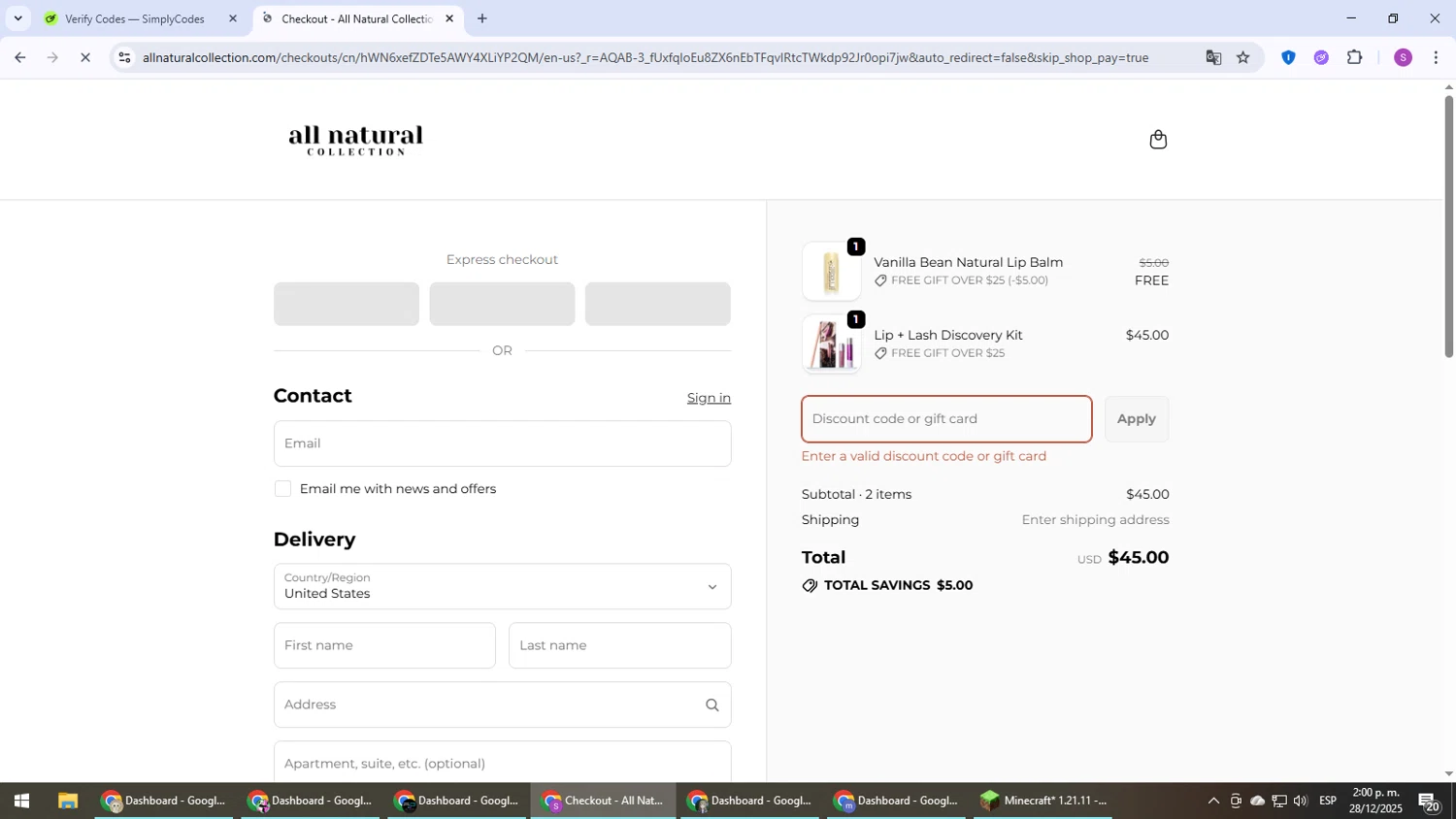Click the Enter shipping address text
Viewport: 1456px width, 819px height.
pos(1095,520)
